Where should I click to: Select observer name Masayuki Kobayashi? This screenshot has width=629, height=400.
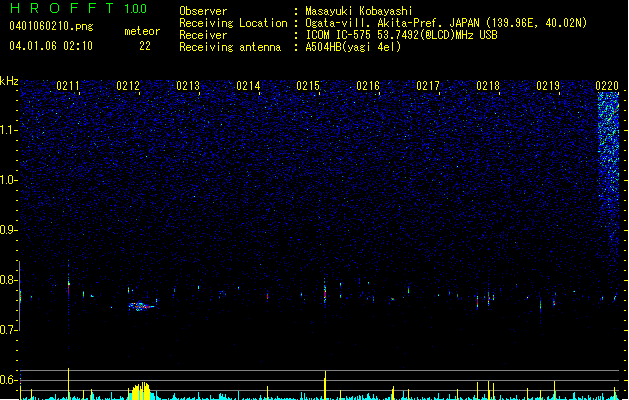pyautogui.click(x=359, y=11)
